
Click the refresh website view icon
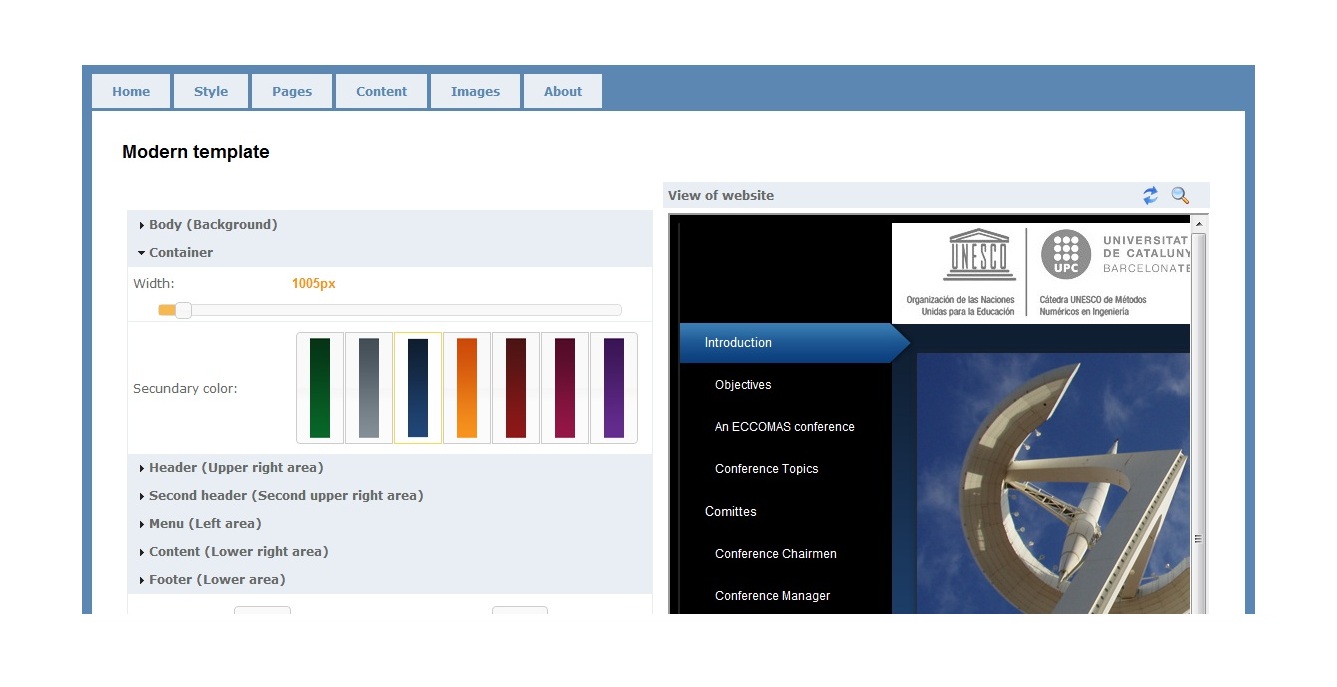click(x=1150, y=196)
